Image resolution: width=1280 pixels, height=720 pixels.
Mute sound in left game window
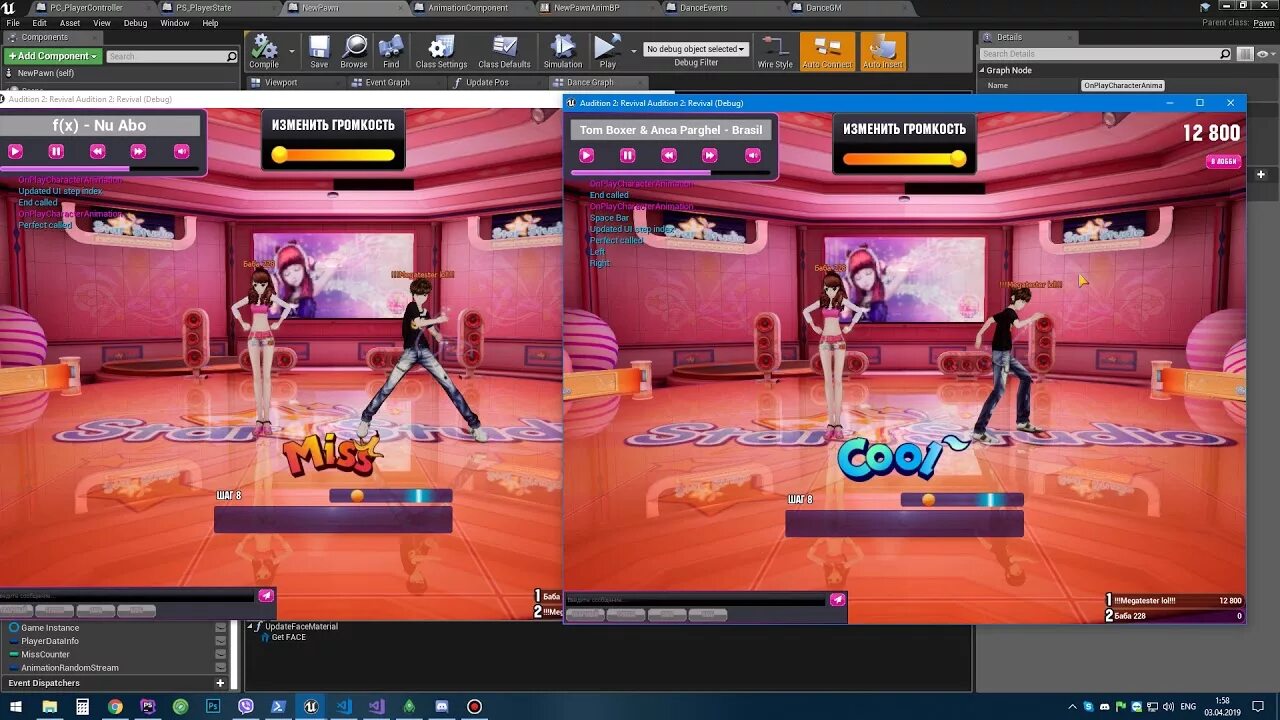tap(181, 151)
